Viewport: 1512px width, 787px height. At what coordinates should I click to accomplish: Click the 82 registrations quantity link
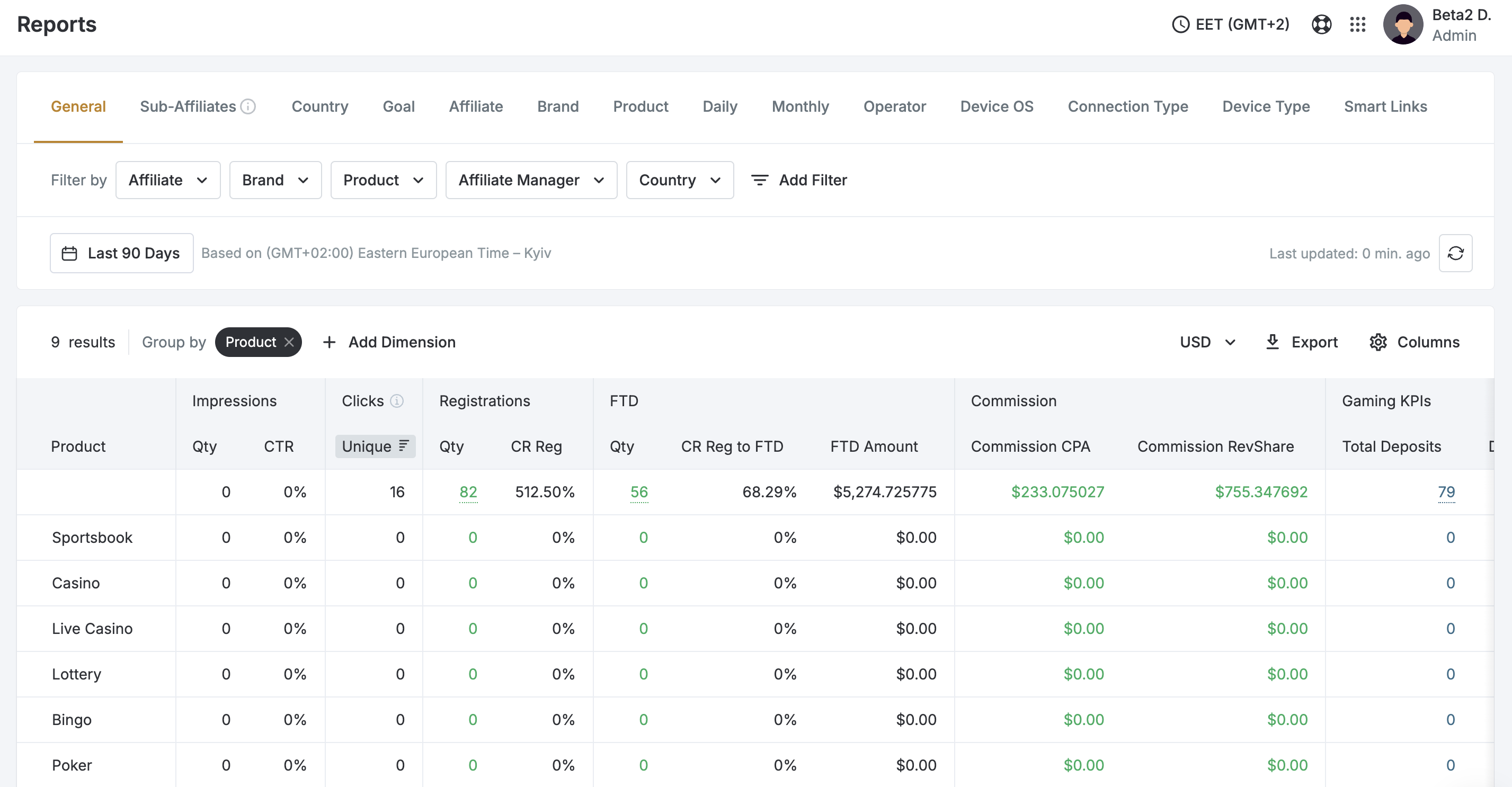(x=468, y=492)
